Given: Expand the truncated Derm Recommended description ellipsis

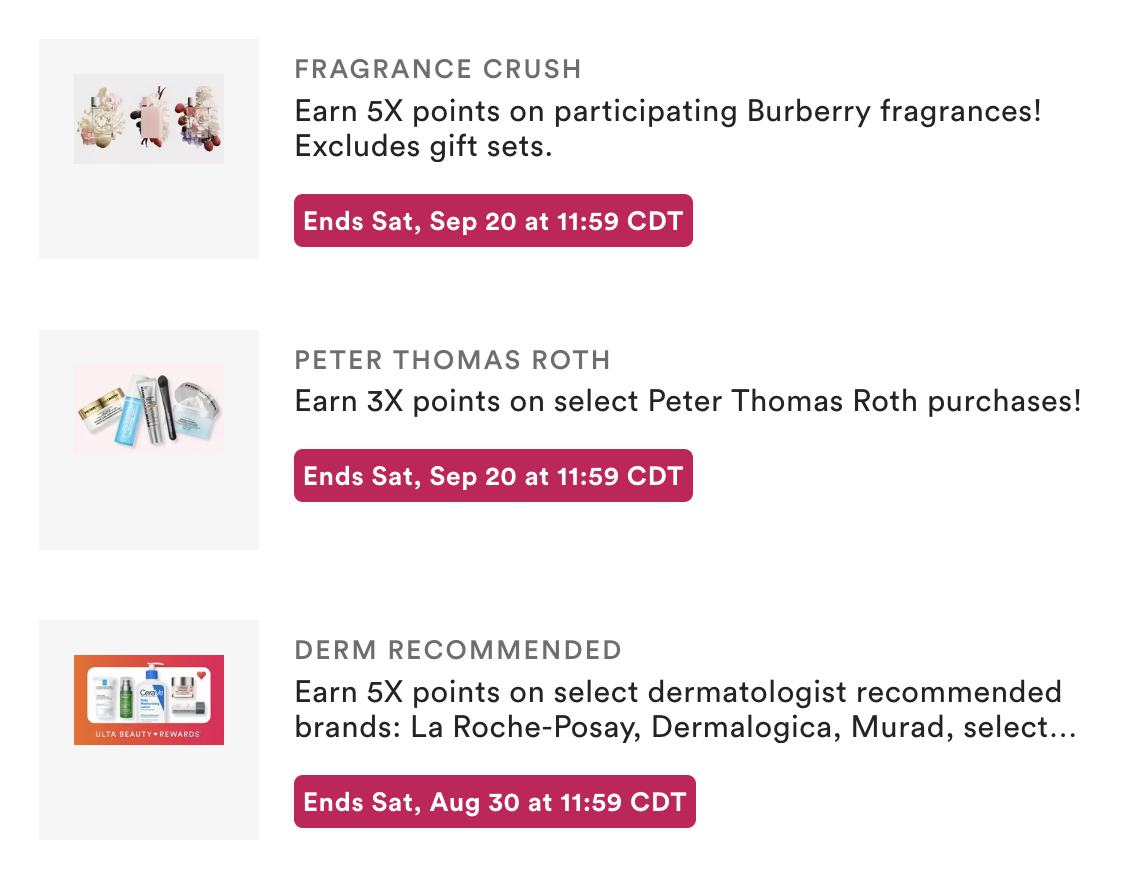Looking at the screenshot, I should [1058, 729].
